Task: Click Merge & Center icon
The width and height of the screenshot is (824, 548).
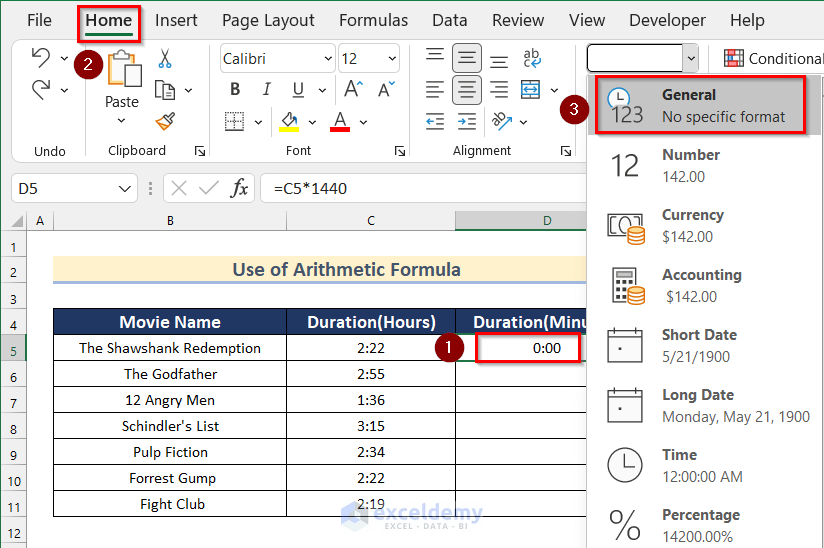Action: [x=530, y=90]
